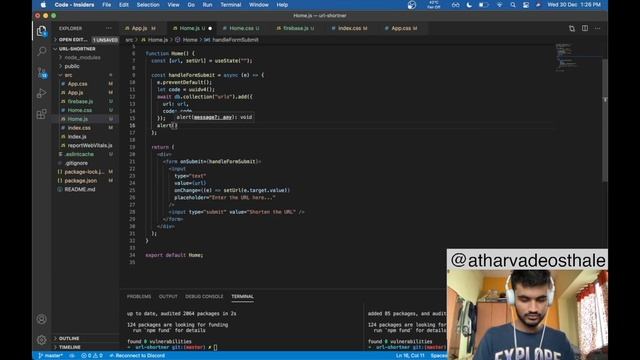The height and width of the screenshot is (360, 640).
Task: Collapse the URL-SHORTNER root folder
Action: tap(77, 49)
